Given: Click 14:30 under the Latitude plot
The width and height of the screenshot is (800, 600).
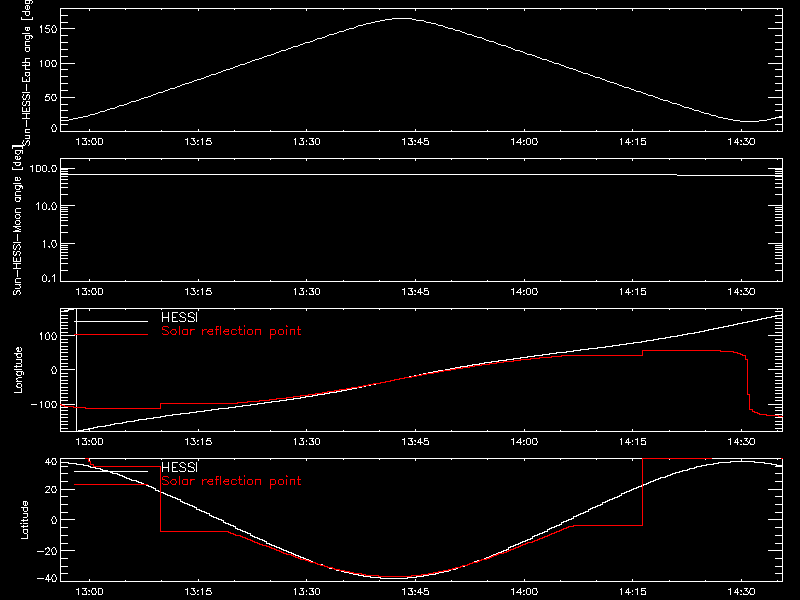Looking at the screenshot, I should (741, 592).
